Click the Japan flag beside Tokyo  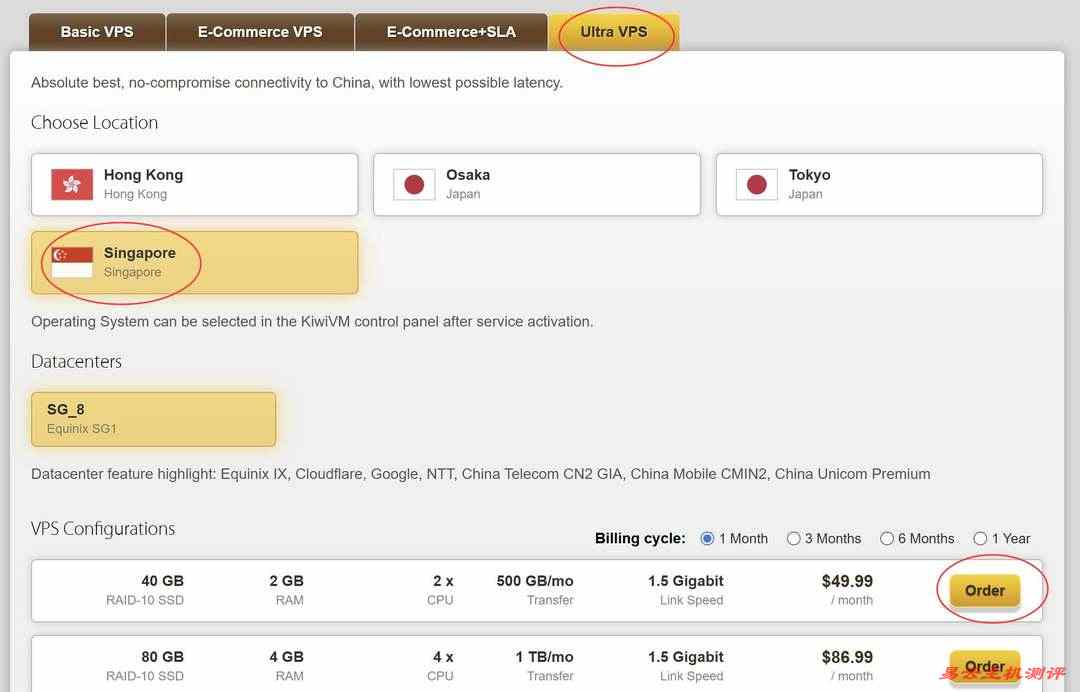pos(756,185)
